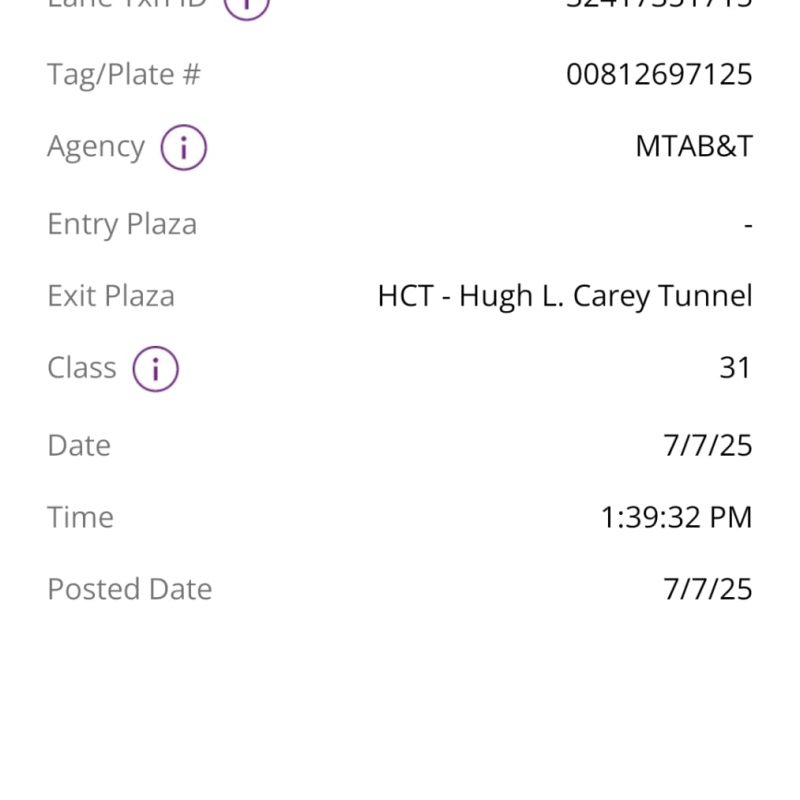Click the tag number 00812697125
This screenshot has width=800, height=800.
(x=659, y=74)
